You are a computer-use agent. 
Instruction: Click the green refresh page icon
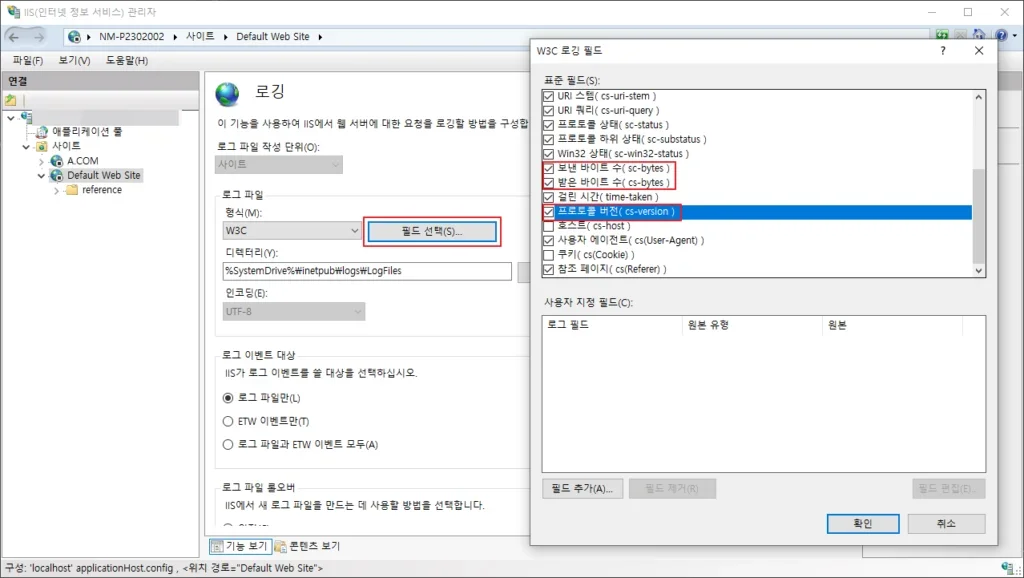point(942,35)
